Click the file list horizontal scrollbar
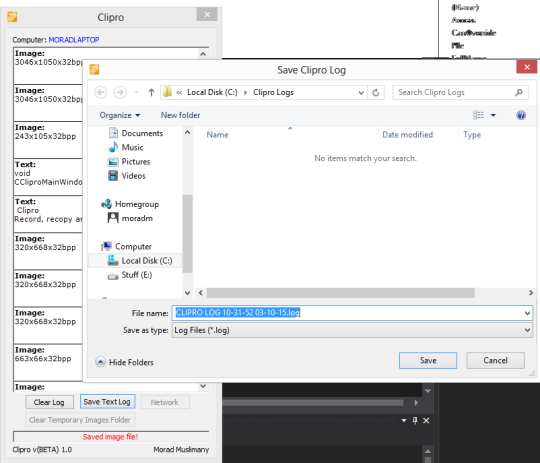Image resolution: width=540 pixels, height=463 pixels. (x=340, y=293)
